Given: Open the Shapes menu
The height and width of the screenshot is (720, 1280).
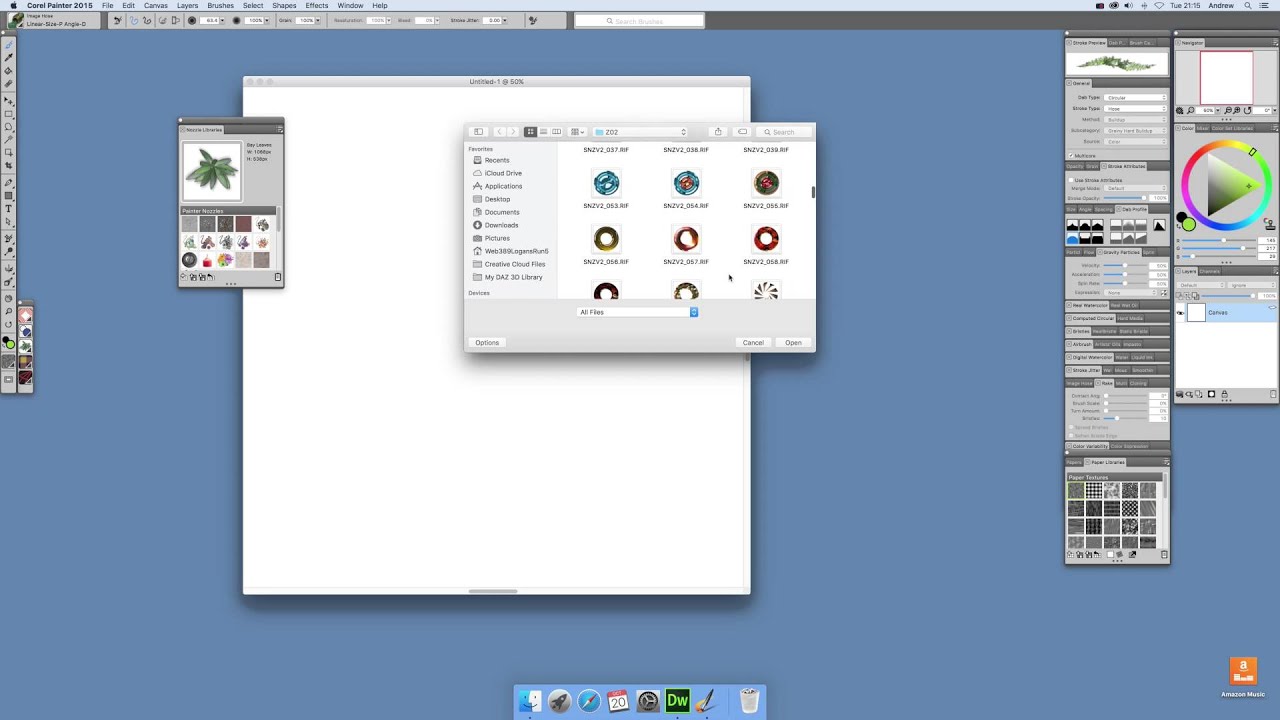Looking at the screenshot, I should point(284,6).
